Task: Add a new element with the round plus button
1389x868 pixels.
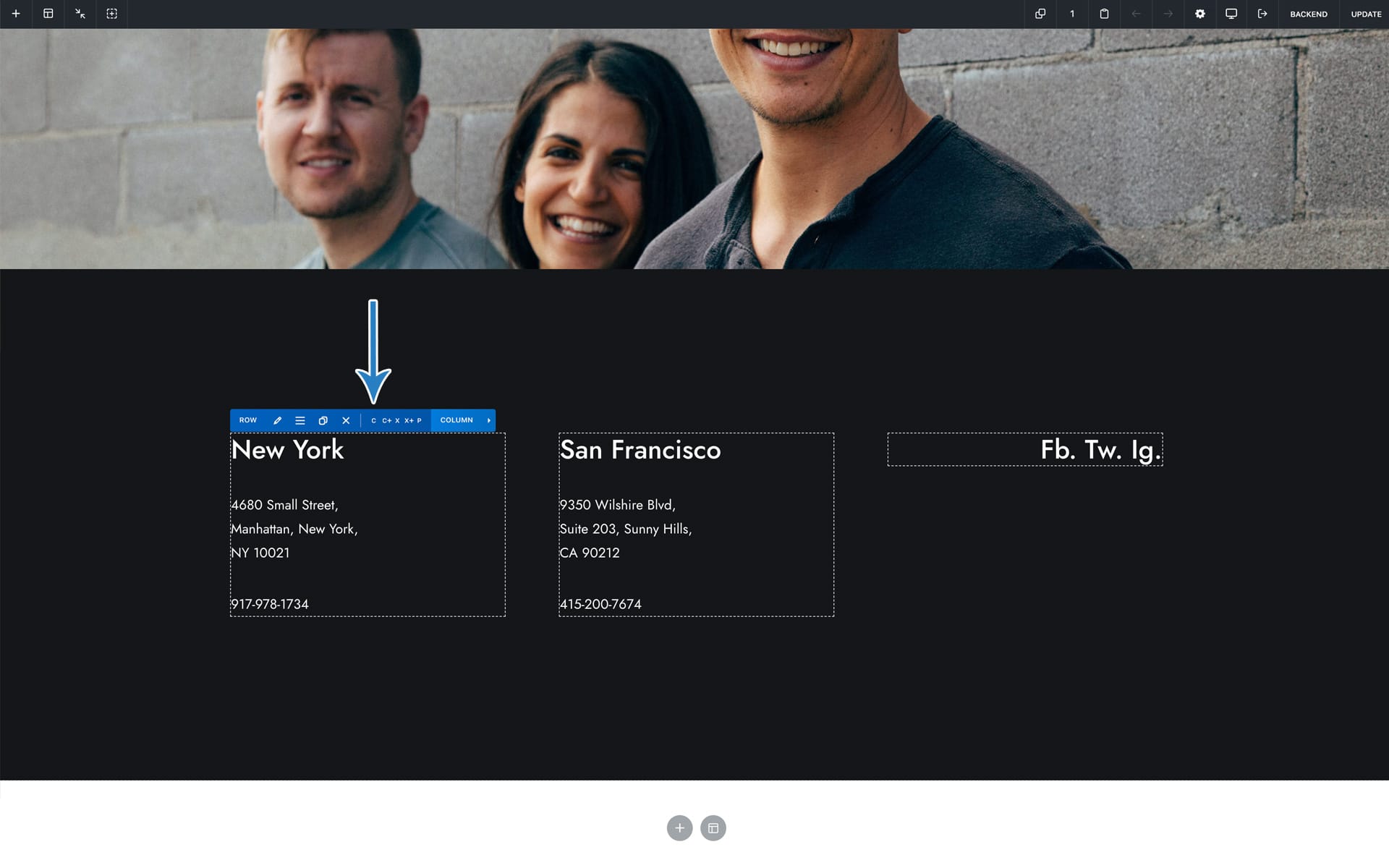Action: tap(679, 828)
